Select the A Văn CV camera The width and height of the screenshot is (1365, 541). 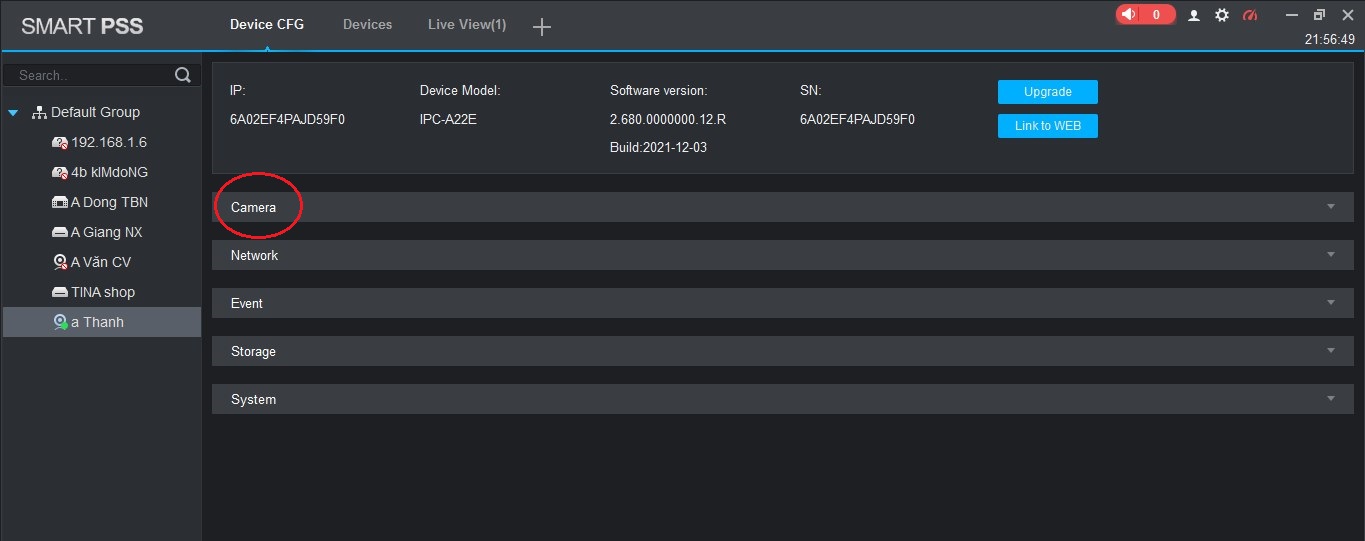(x=100, y=262)
